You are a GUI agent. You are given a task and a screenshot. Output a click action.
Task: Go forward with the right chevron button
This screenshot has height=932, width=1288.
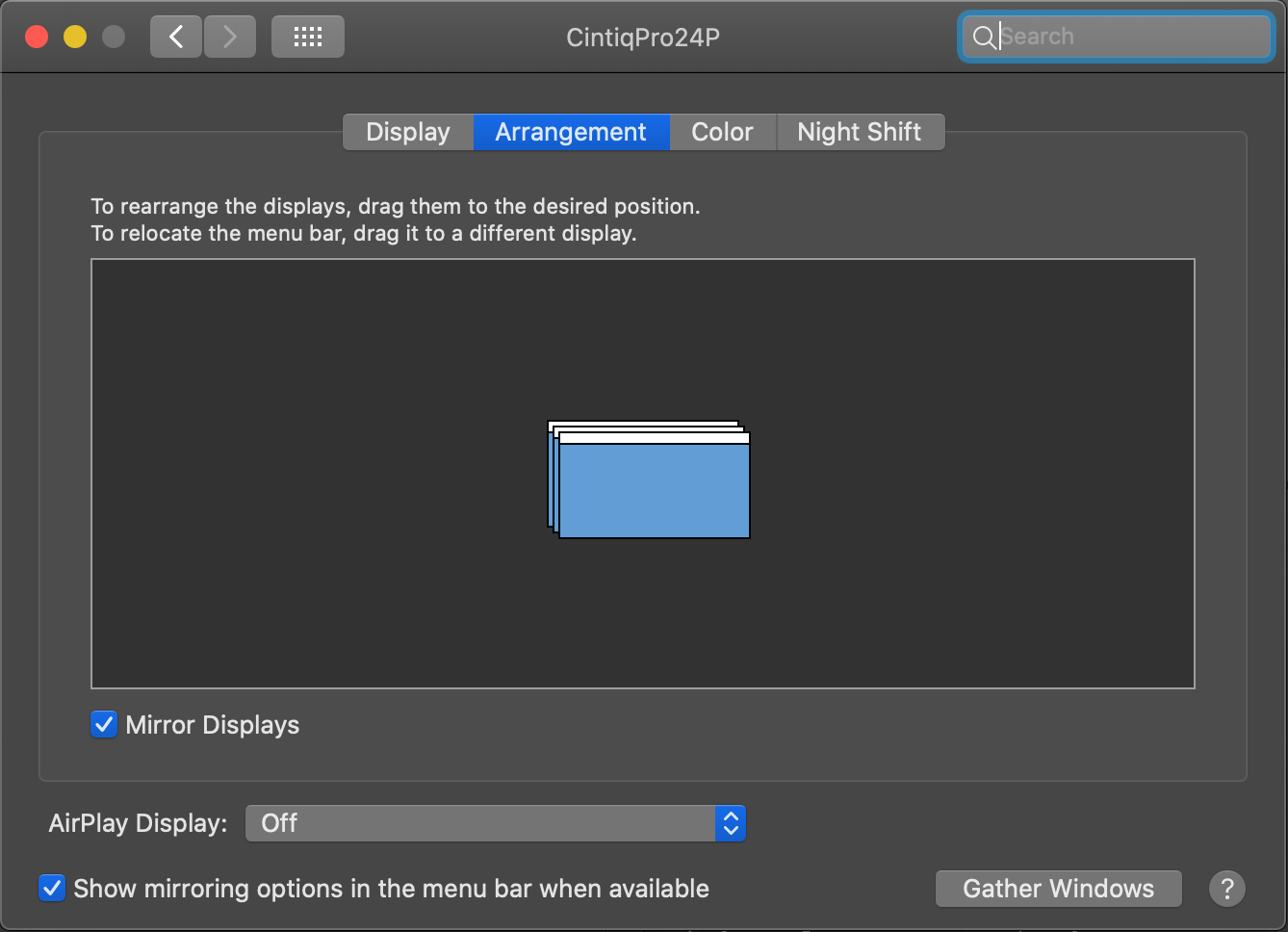[x=229, y=38]
